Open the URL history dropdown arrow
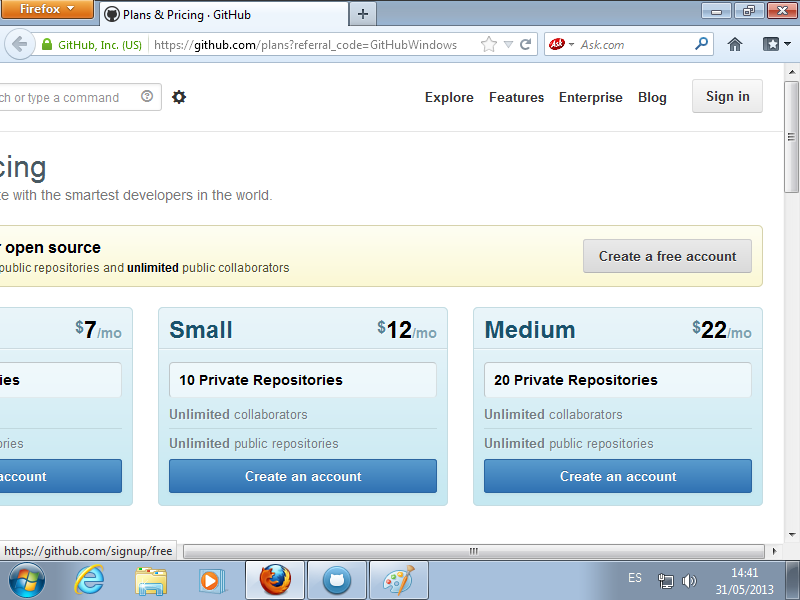This screenshot has height=600, width=800. 508,45
